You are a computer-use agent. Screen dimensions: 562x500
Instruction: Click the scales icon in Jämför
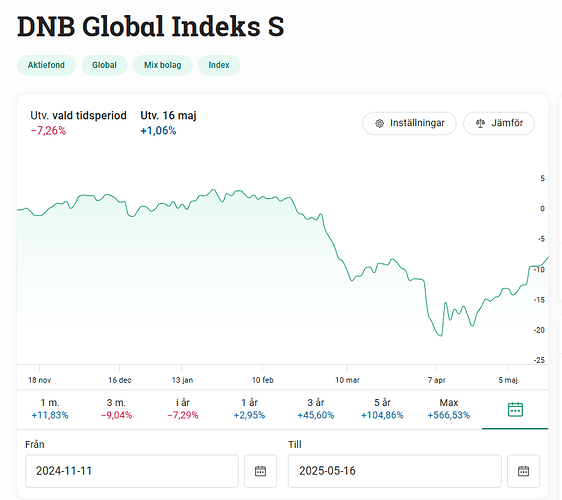(x=480, y=124)
